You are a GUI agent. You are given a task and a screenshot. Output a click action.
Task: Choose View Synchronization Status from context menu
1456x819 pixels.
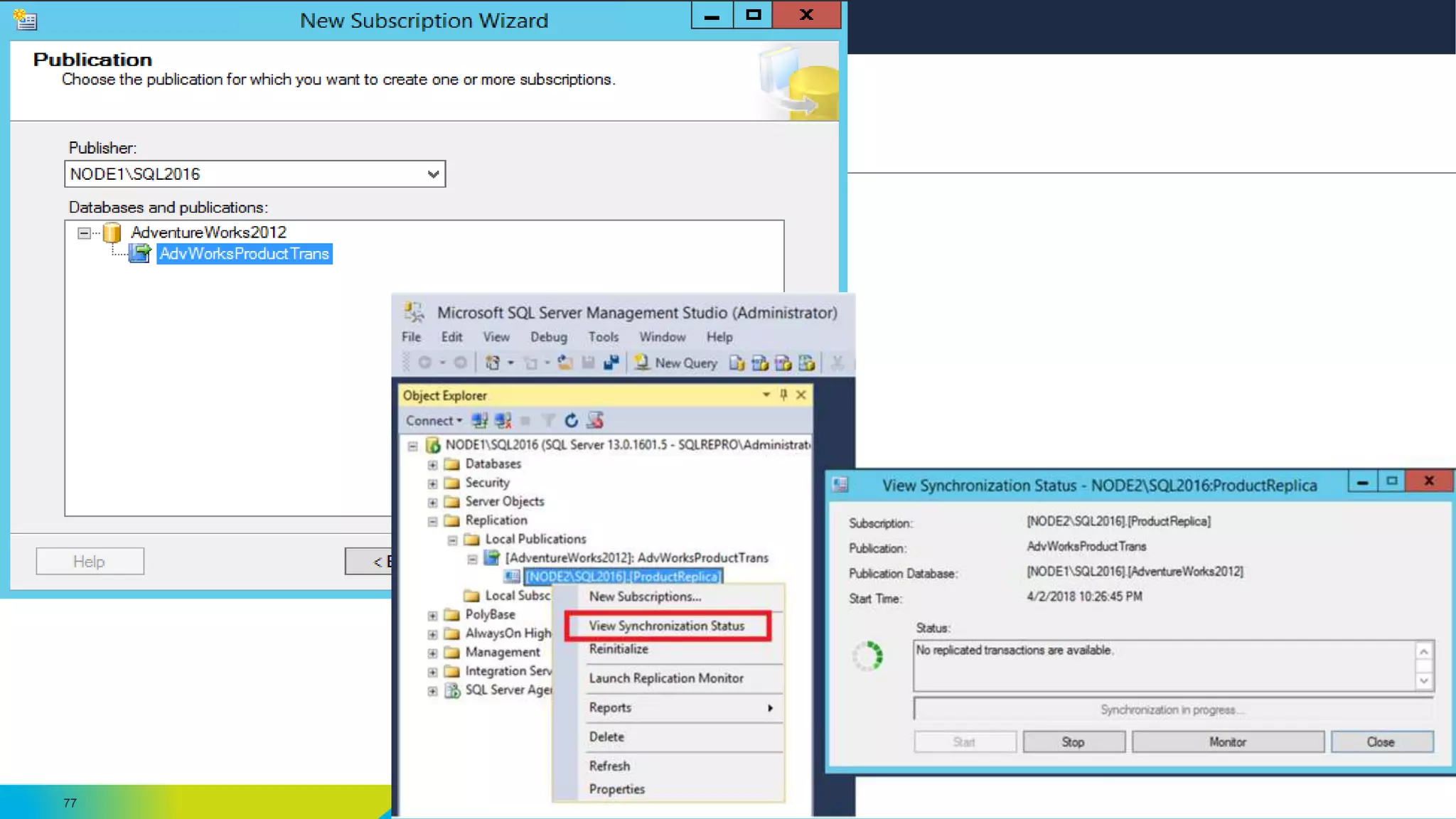coord(667,626)
